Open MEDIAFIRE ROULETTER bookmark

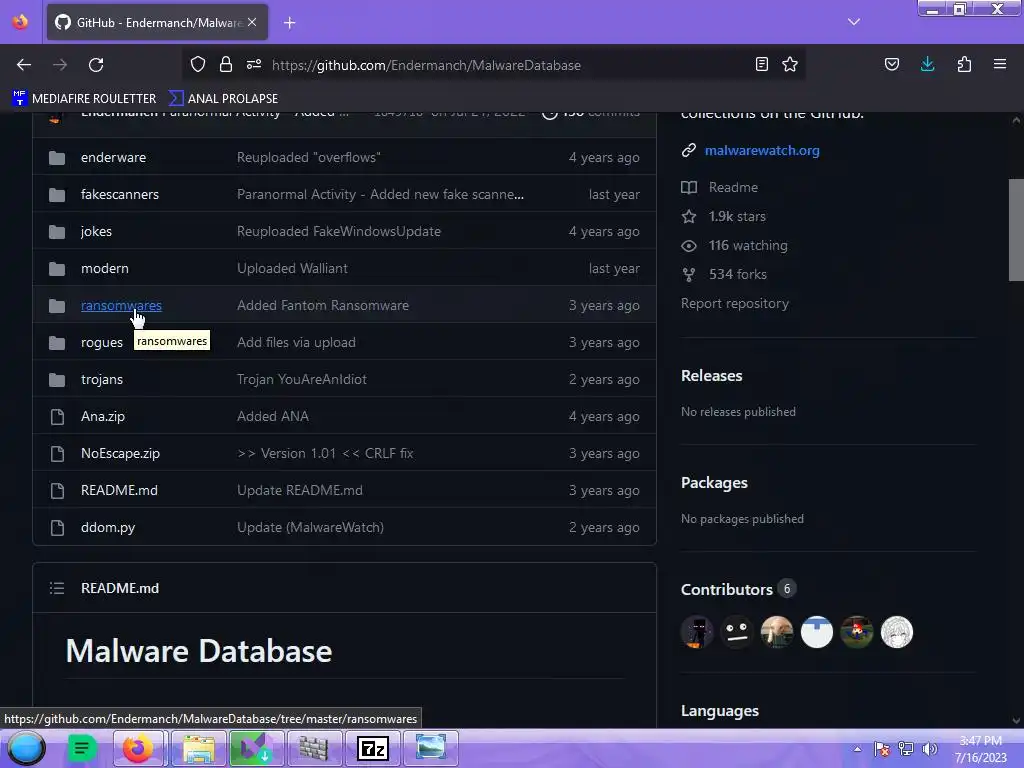tap(84, 99)
